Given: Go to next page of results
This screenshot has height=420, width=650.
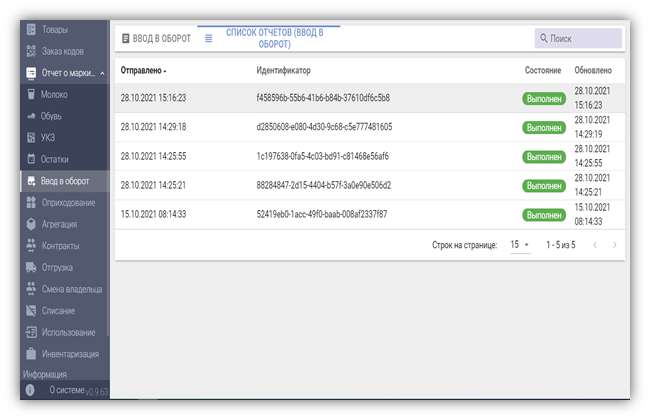Looking at the screenshot, I should [614, 245].
